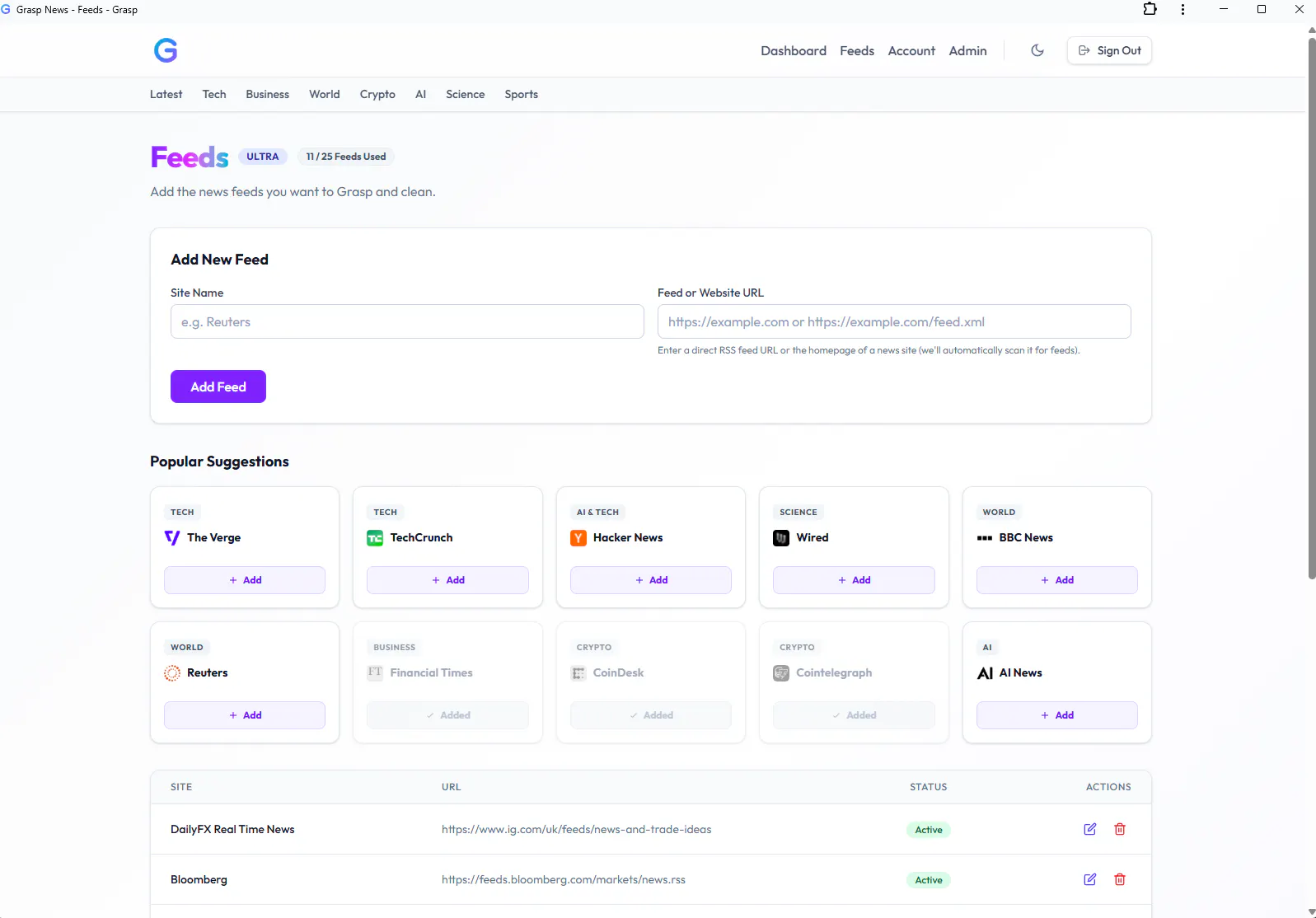Focus the Site Name input field

[407, 321]
